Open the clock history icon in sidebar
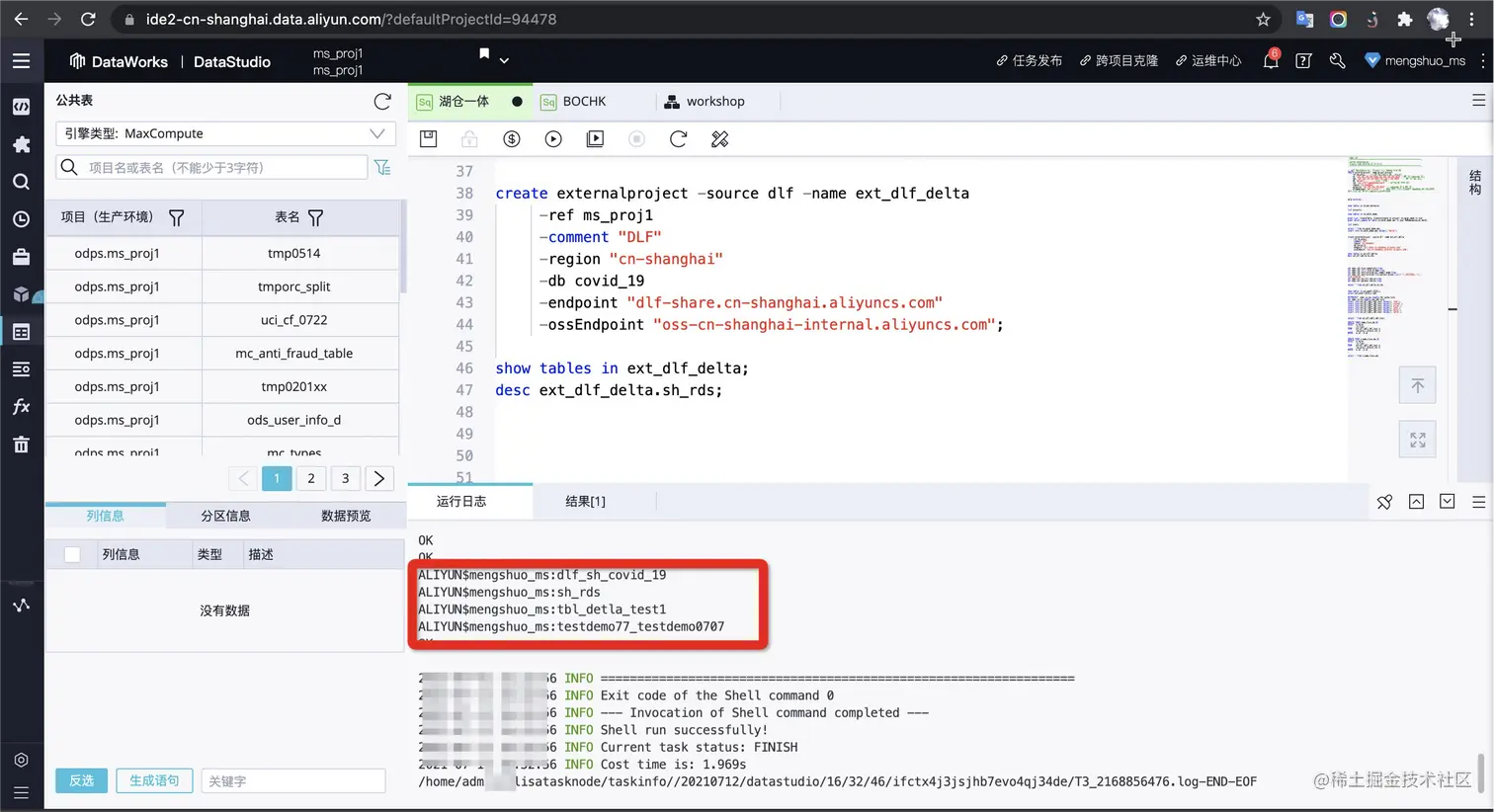 point(21,219)
